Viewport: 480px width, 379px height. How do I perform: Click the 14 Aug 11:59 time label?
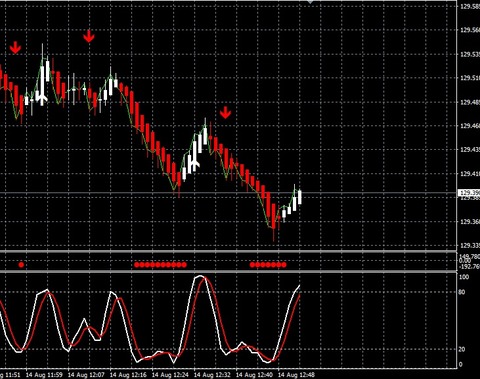(x=44, y=375)
